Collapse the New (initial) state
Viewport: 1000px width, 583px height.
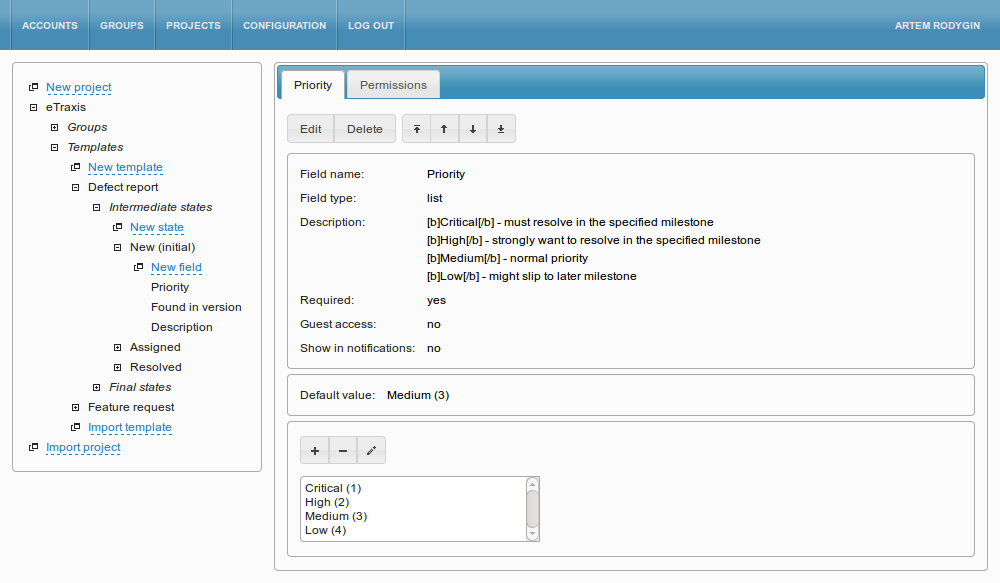pyautogui.click(x=118, y=247)
